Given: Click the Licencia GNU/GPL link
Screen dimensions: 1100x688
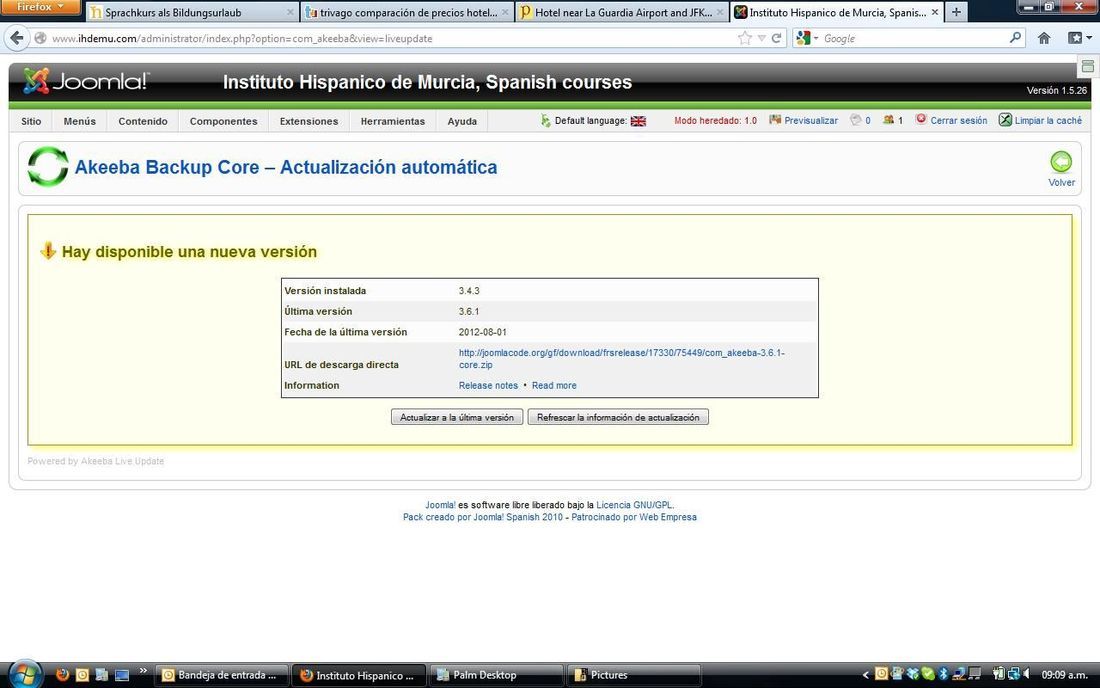Looking at the screenshot, I should (634, 505).
